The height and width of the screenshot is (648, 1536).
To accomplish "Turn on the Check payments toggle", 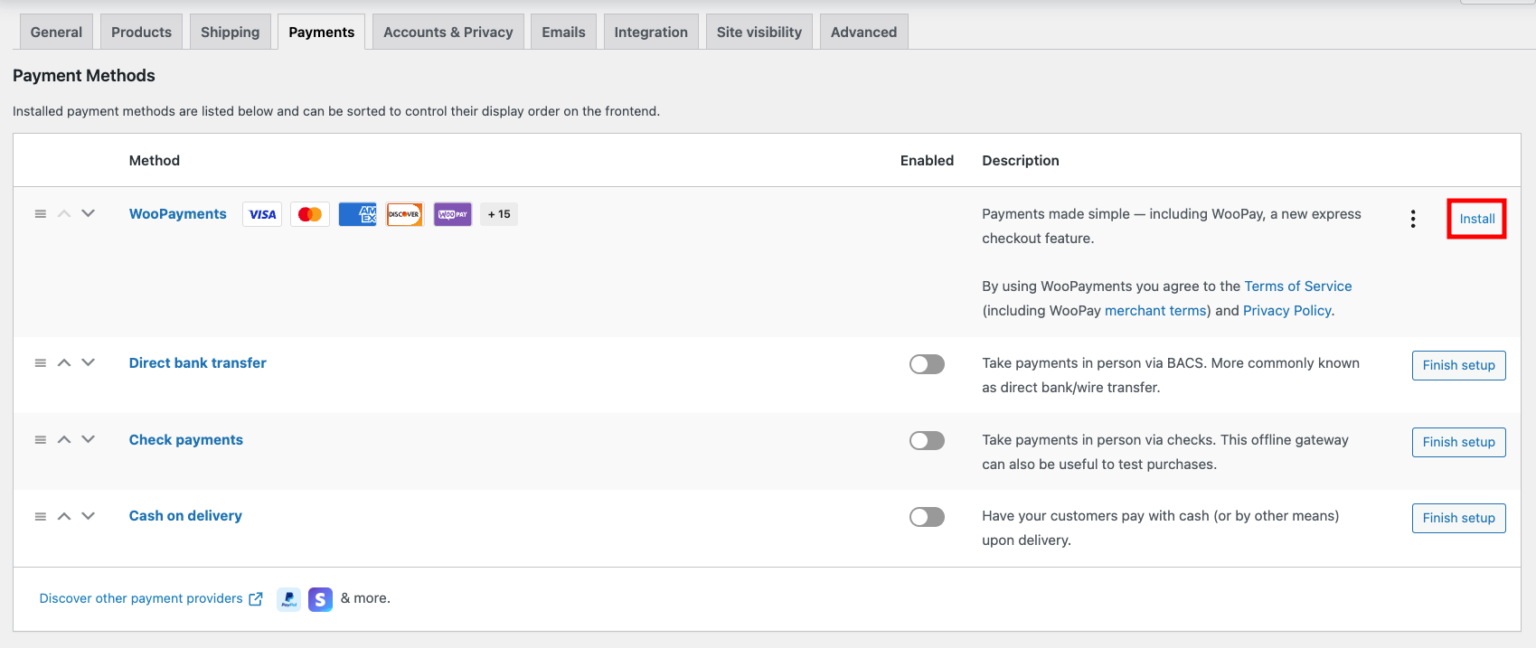I will [926, 441].
